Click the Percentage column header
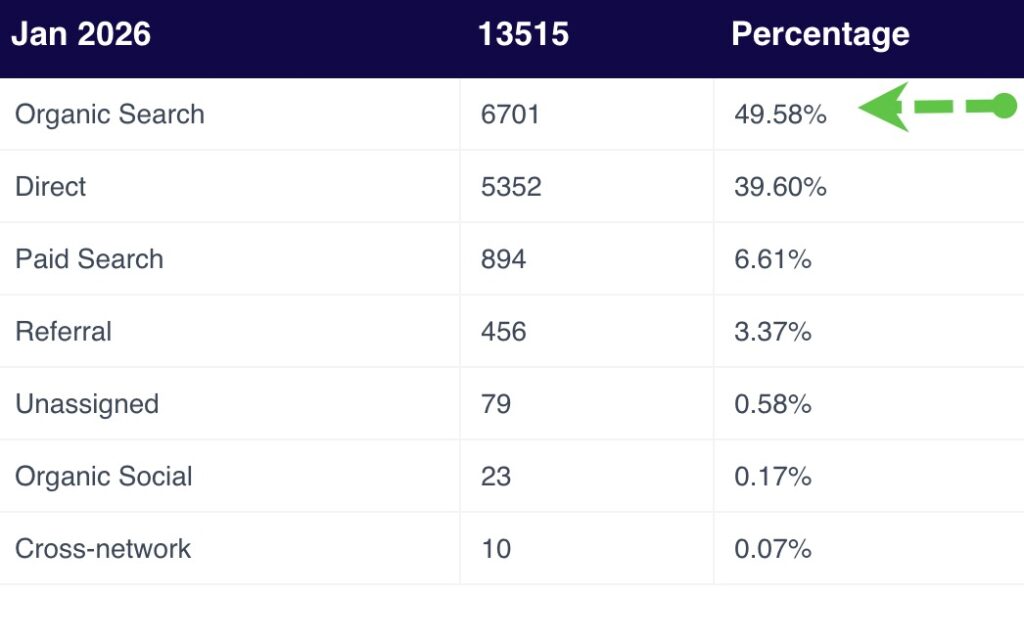Screen dimensions: 1024x642 820,35
